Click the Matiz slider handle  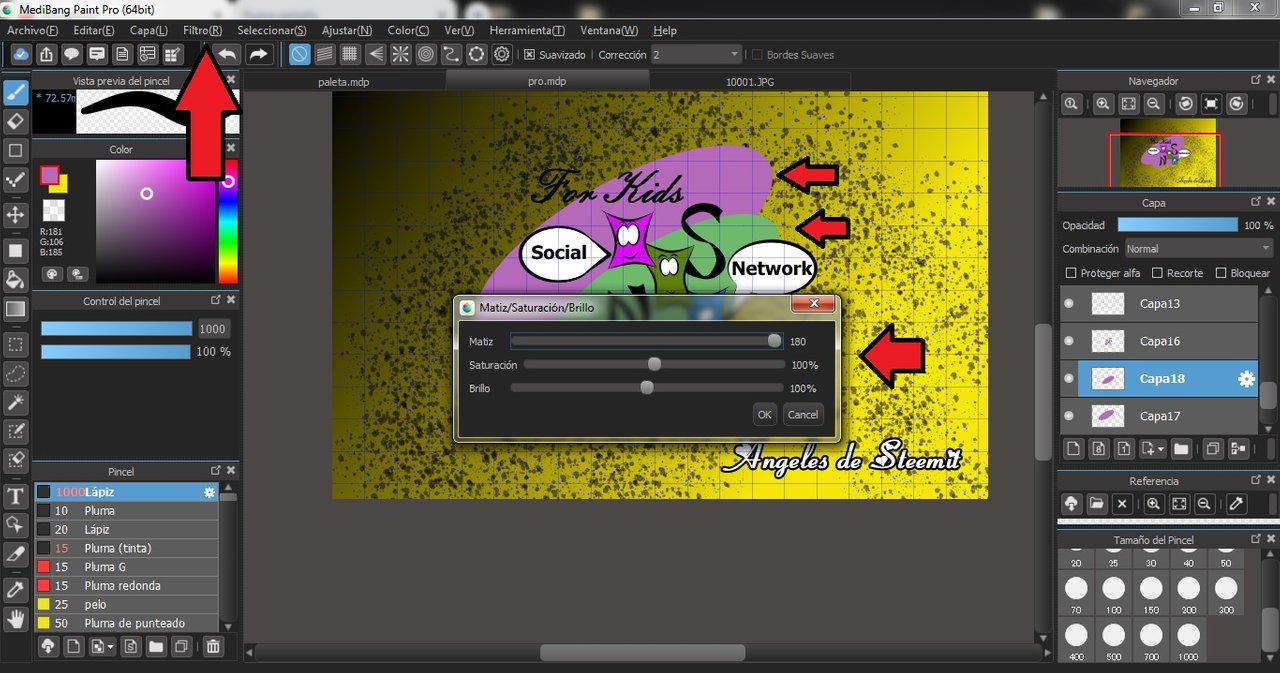774,341
